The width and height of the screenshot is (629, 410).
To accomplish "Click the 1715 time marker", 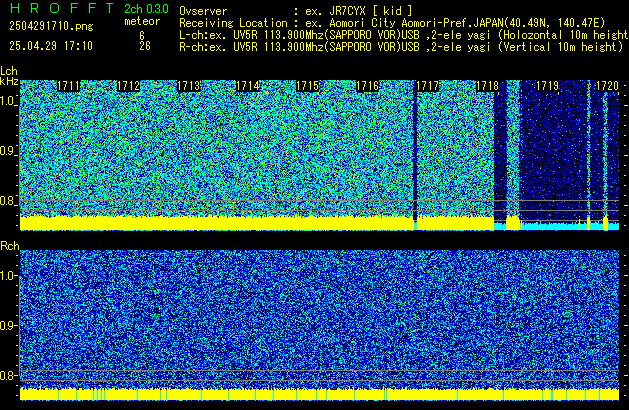I will 307,86.
